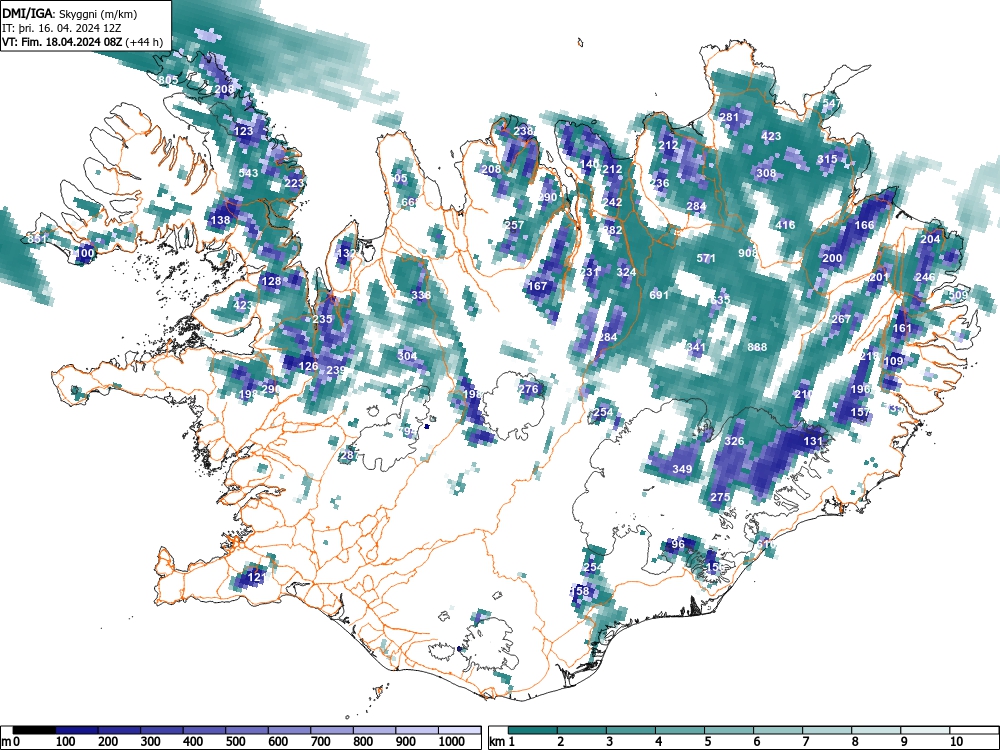Viewport: 1000px width, 750px height.
Task: Click the visibility value 326
Action: (x=735, y=441)
